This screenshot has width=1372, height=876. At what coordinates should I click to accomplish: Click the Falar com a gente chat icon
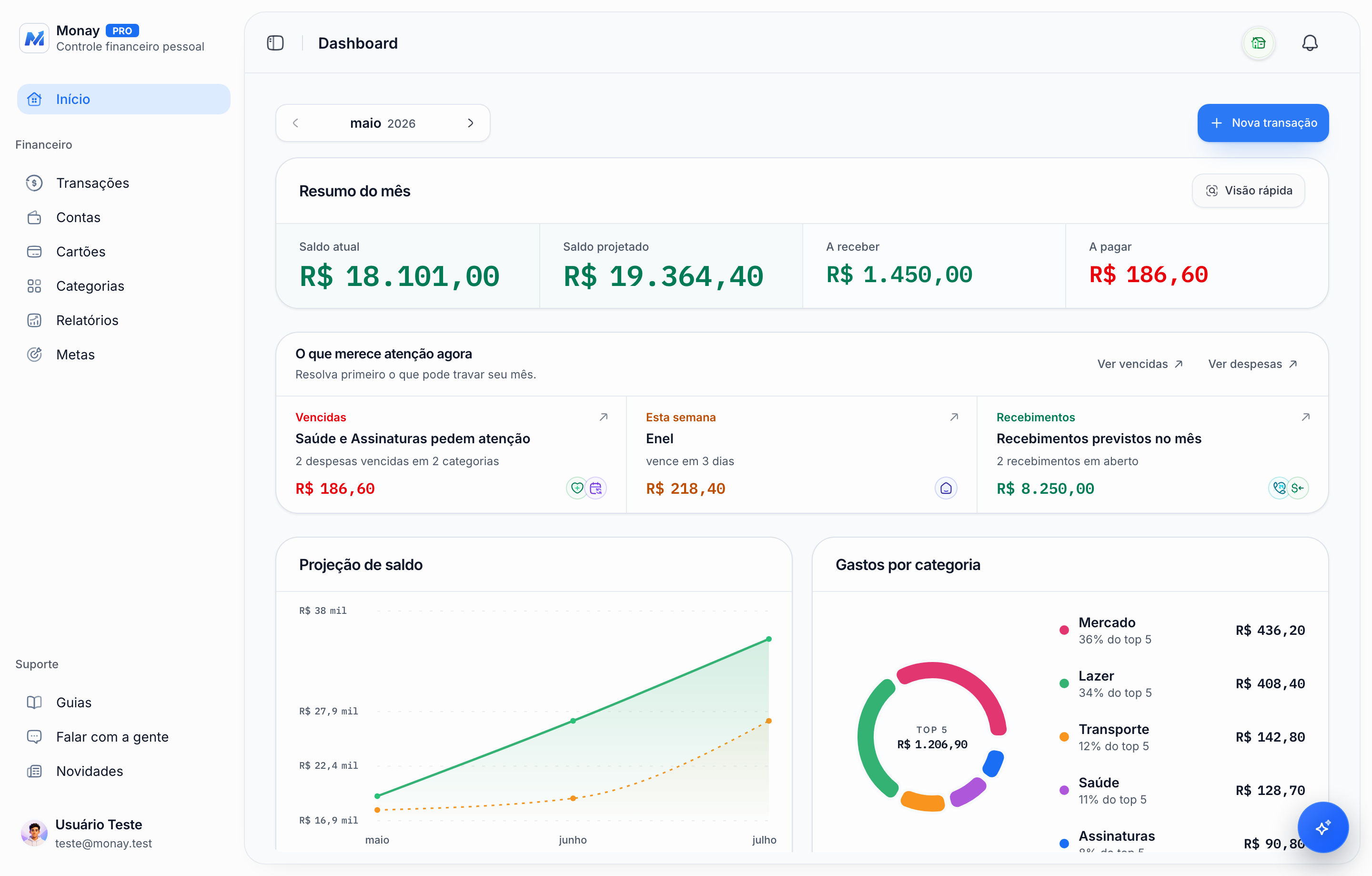pos(34,736)
